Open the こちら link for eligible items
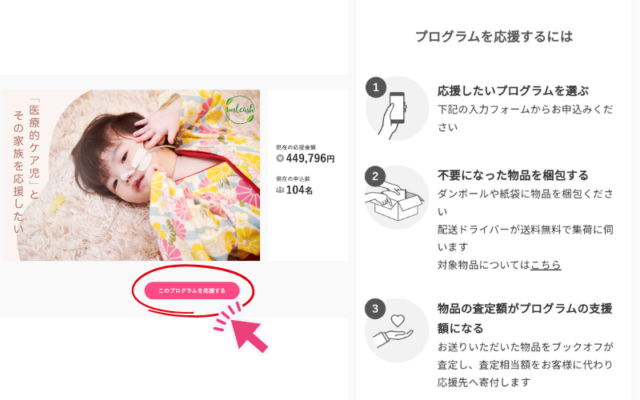Image resolution: width=640 pixels, height=400 pixels. (x=546, y=265)
